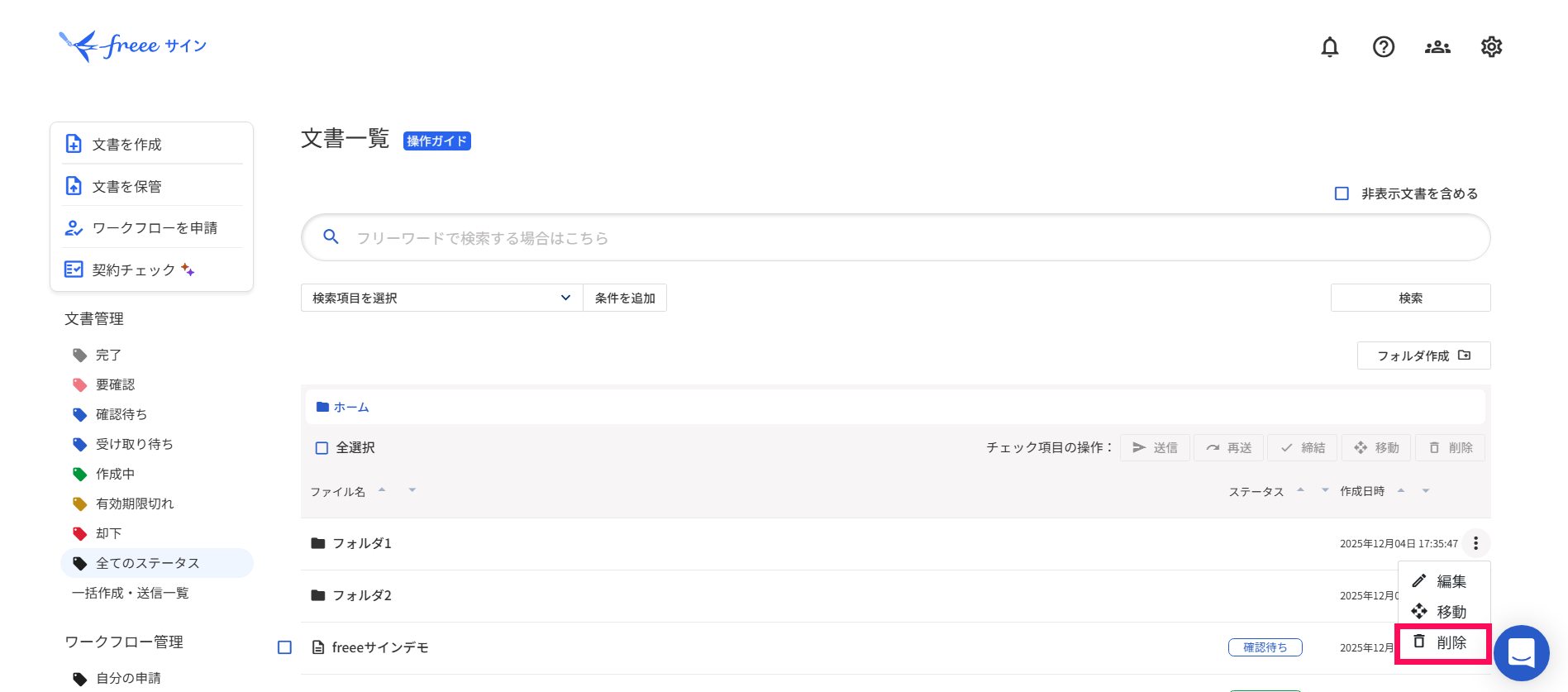Sort 作成日時 ascending arrow

(1401, 490)
